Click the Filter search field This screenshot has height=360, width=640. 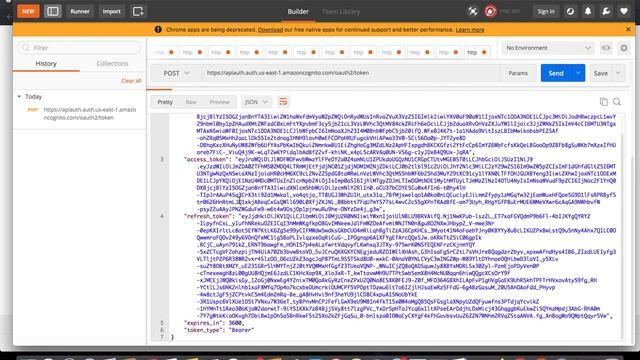(x=79, y=48)
